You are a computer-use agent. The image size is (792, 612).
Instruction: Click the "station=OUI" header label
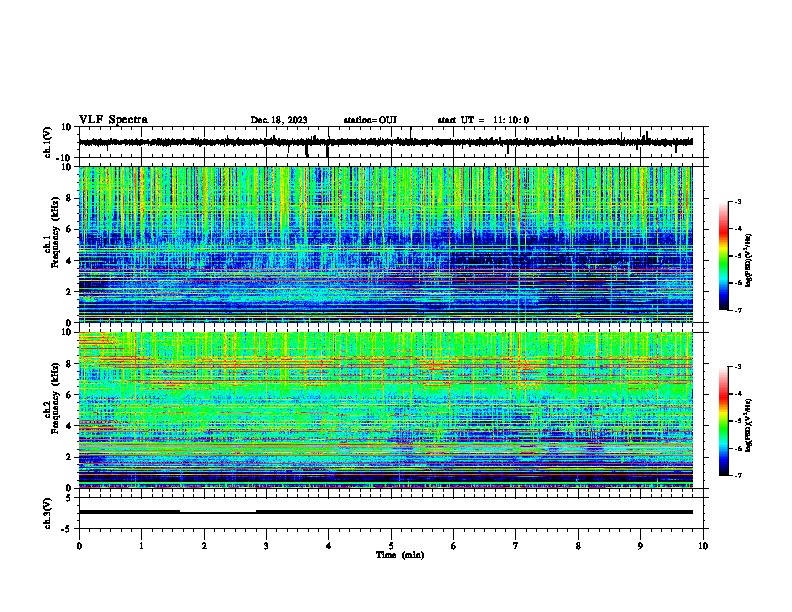(x=370, y=120)
